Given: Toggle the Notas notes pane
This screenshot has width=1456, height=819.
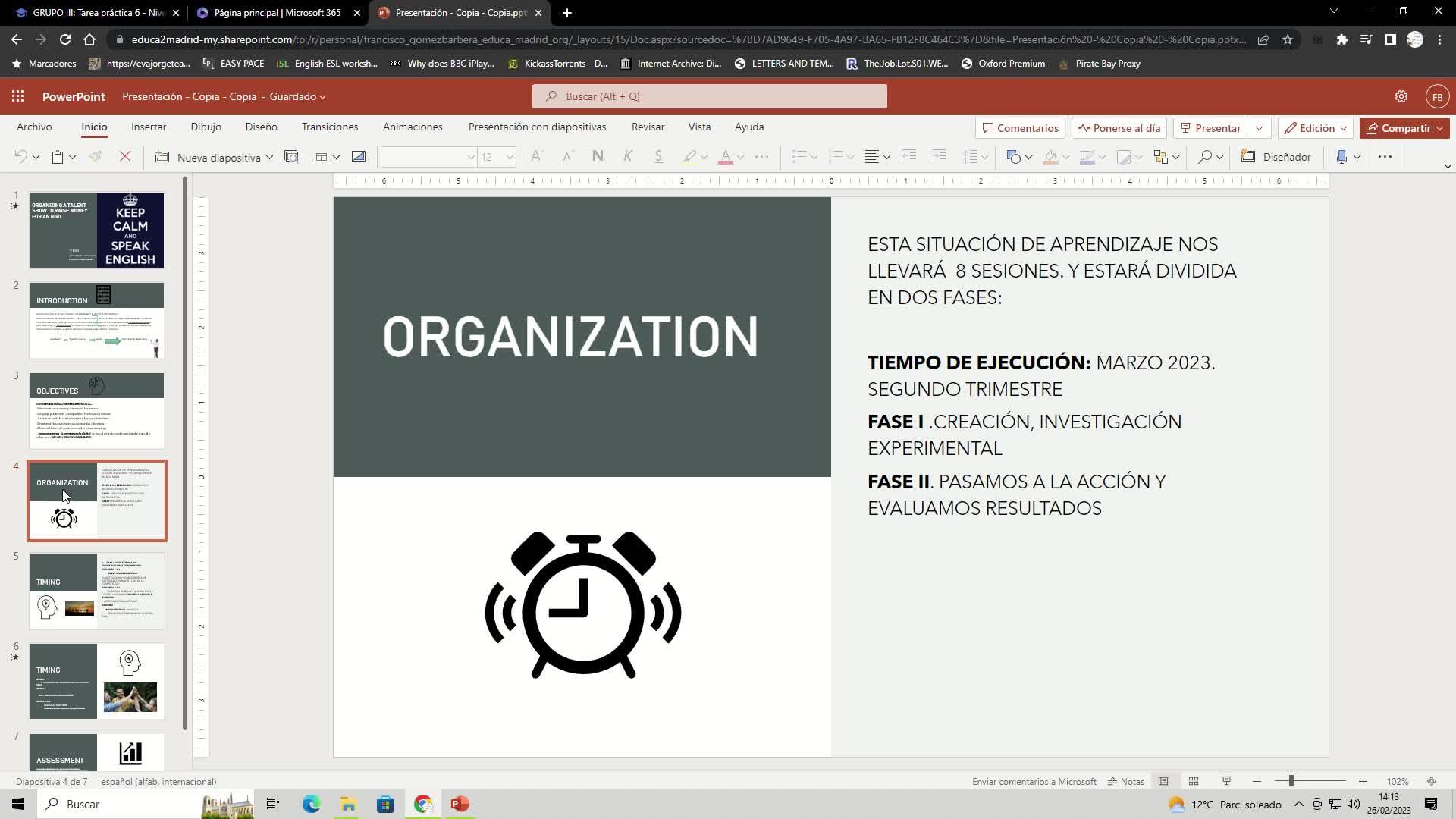Looking at the screenshot, I should click(x=1126, y=781).
